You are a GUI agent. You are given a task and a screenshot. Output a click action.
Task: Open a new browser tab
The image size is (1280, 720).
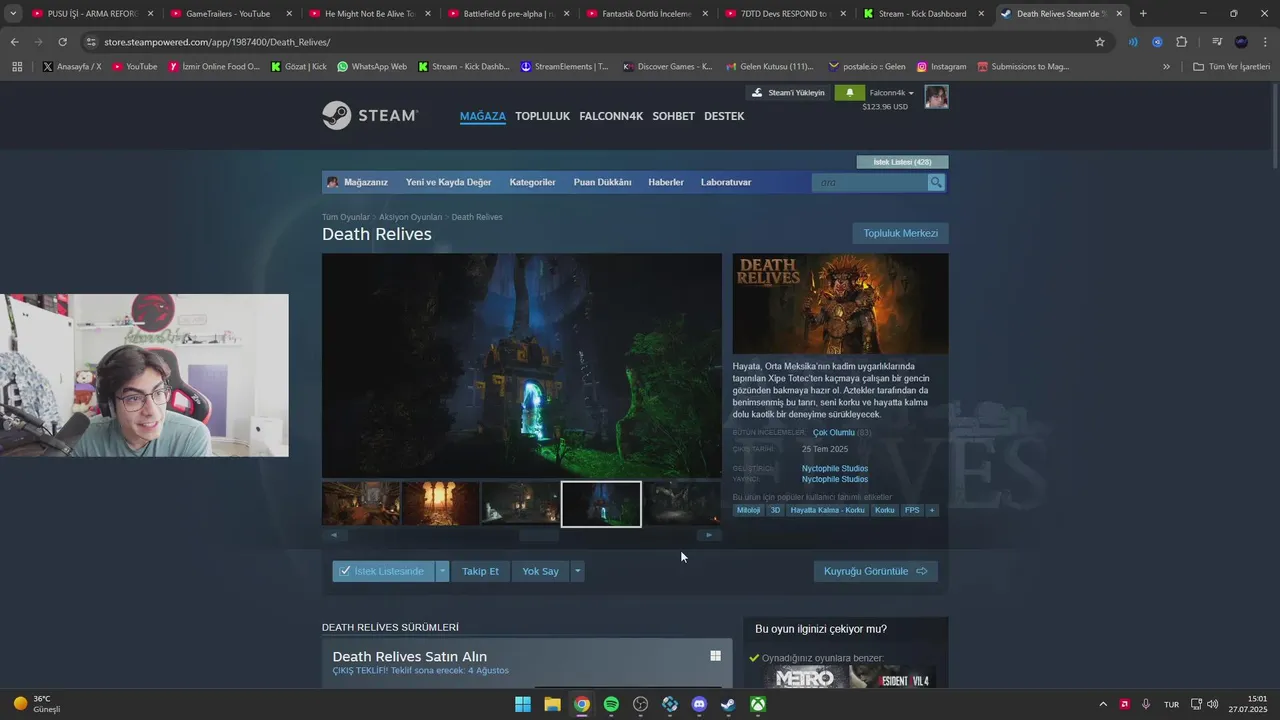click(x=1143, y=14)
